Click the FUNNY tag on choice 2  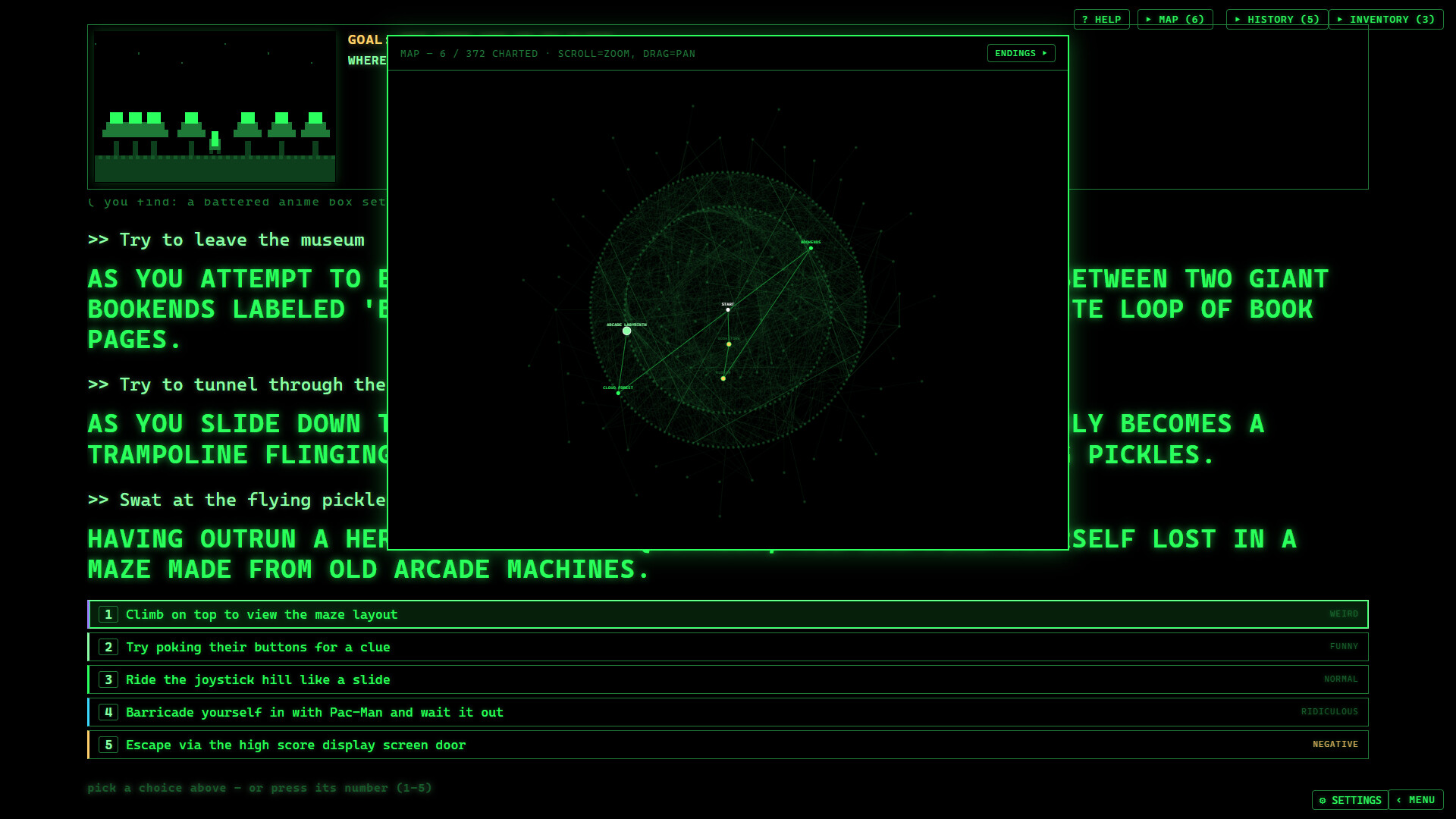(x=1344, y=647)
